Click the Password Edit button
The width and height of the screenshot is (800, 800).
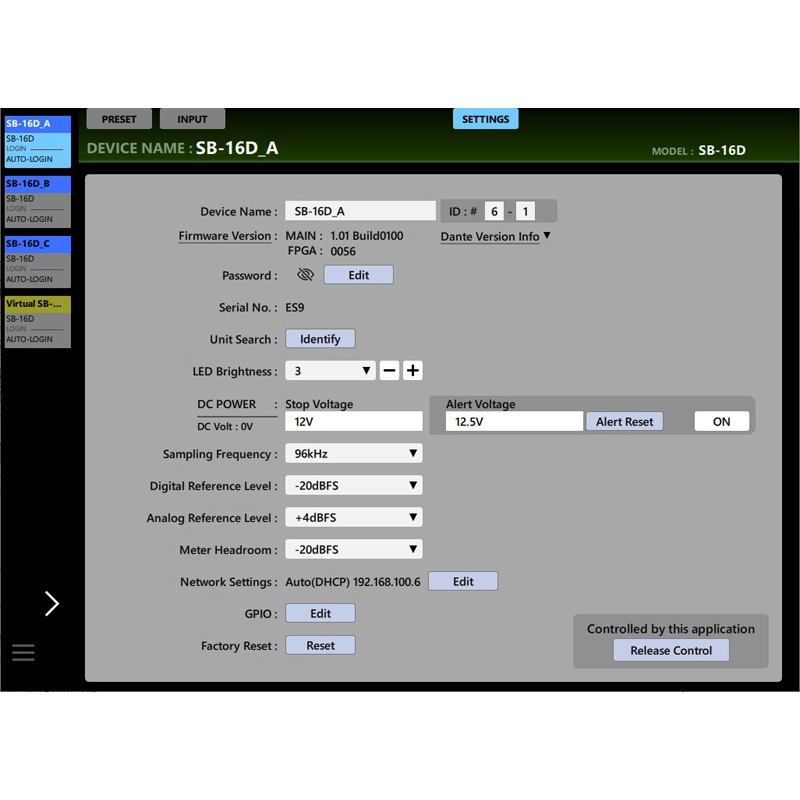[x=358, y=275]
